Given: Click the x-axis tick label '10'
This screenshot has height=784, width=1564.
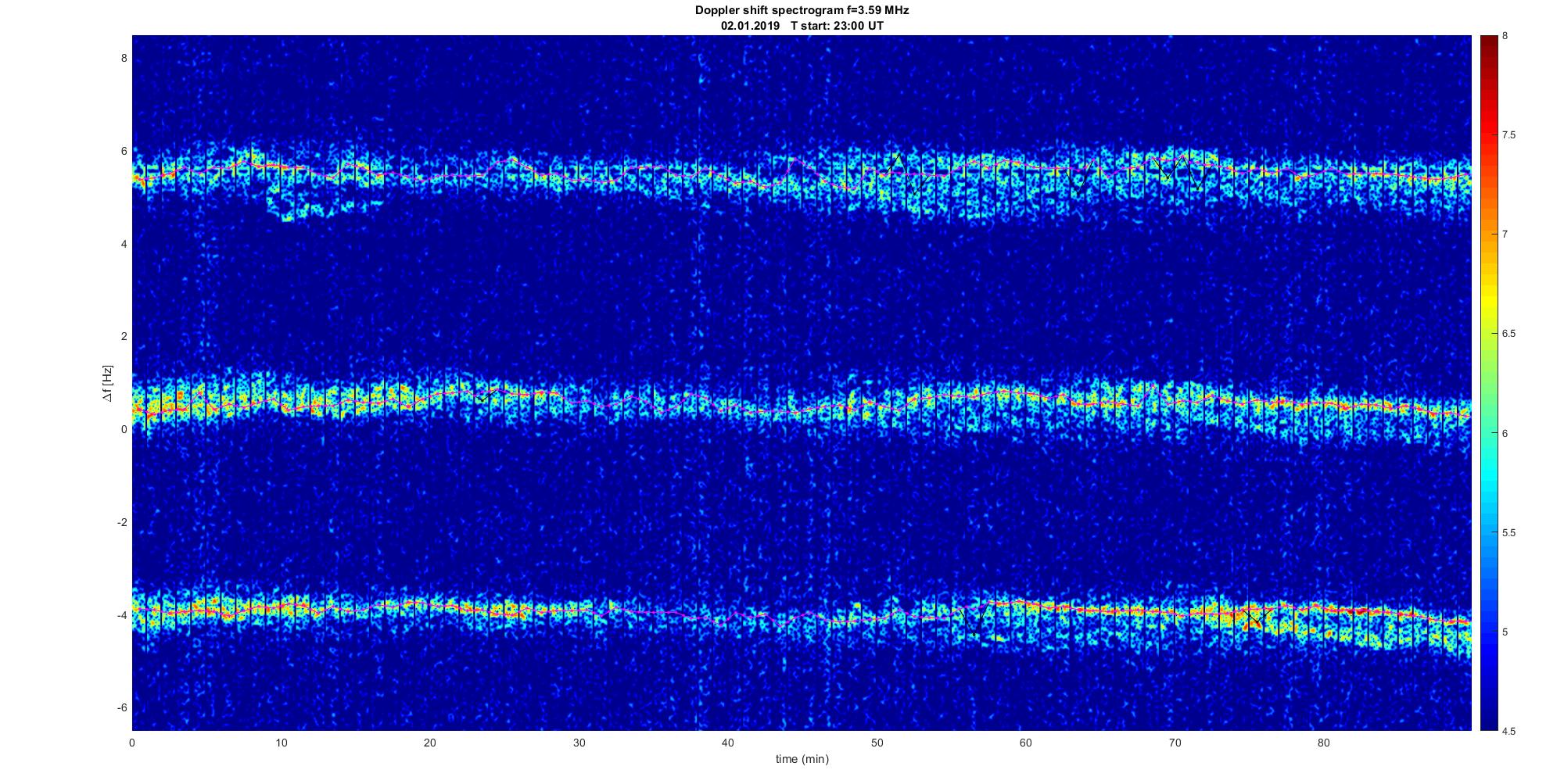Looking at the screenshot, I should click(x=281, y=743).
